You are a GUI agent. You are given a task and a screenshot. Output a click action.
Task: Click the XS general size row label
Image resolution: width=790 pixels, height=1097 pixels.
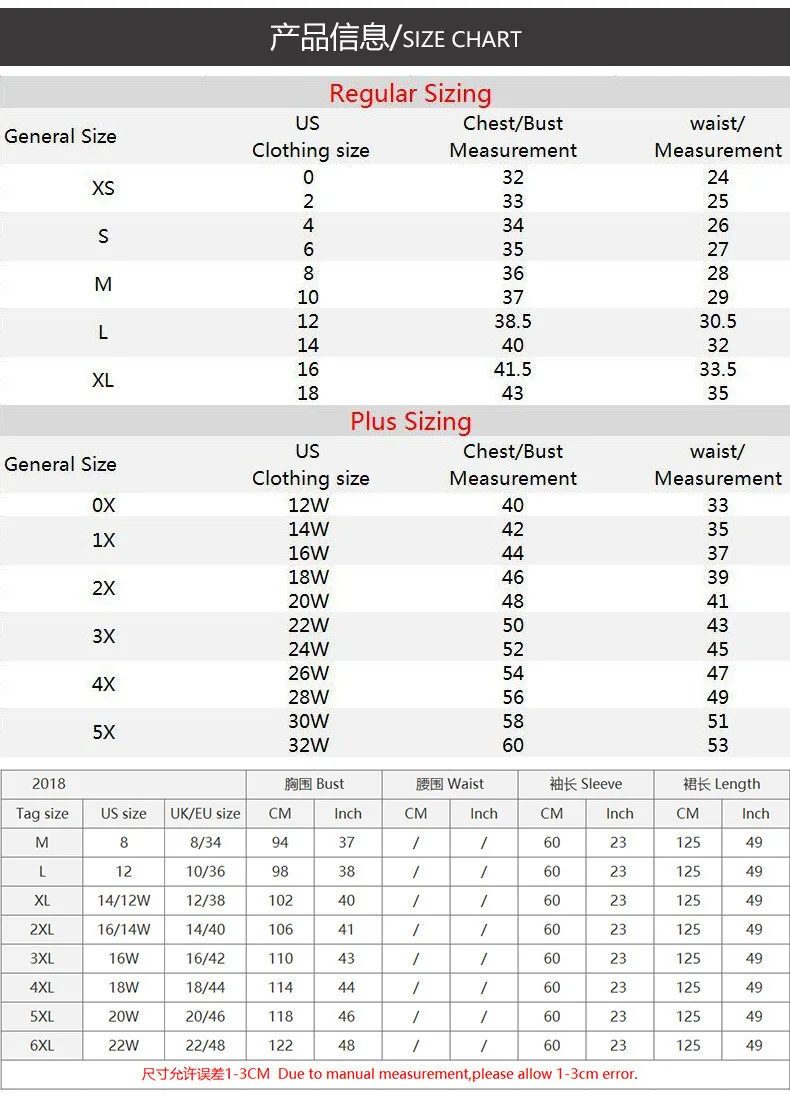coord(103,188)
